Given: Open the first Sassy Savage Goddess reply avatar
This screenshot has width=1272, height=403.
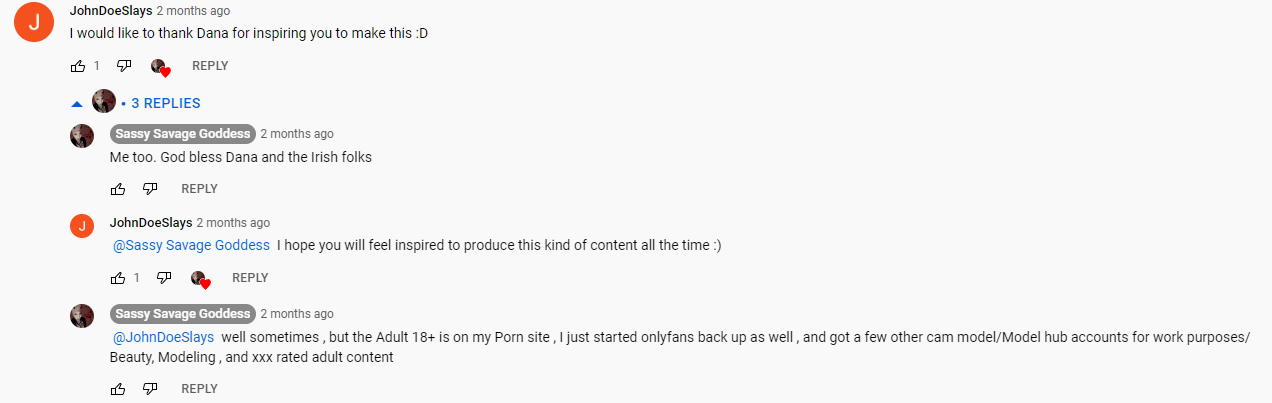Looking at the screenshot, I should coord(82,136).
